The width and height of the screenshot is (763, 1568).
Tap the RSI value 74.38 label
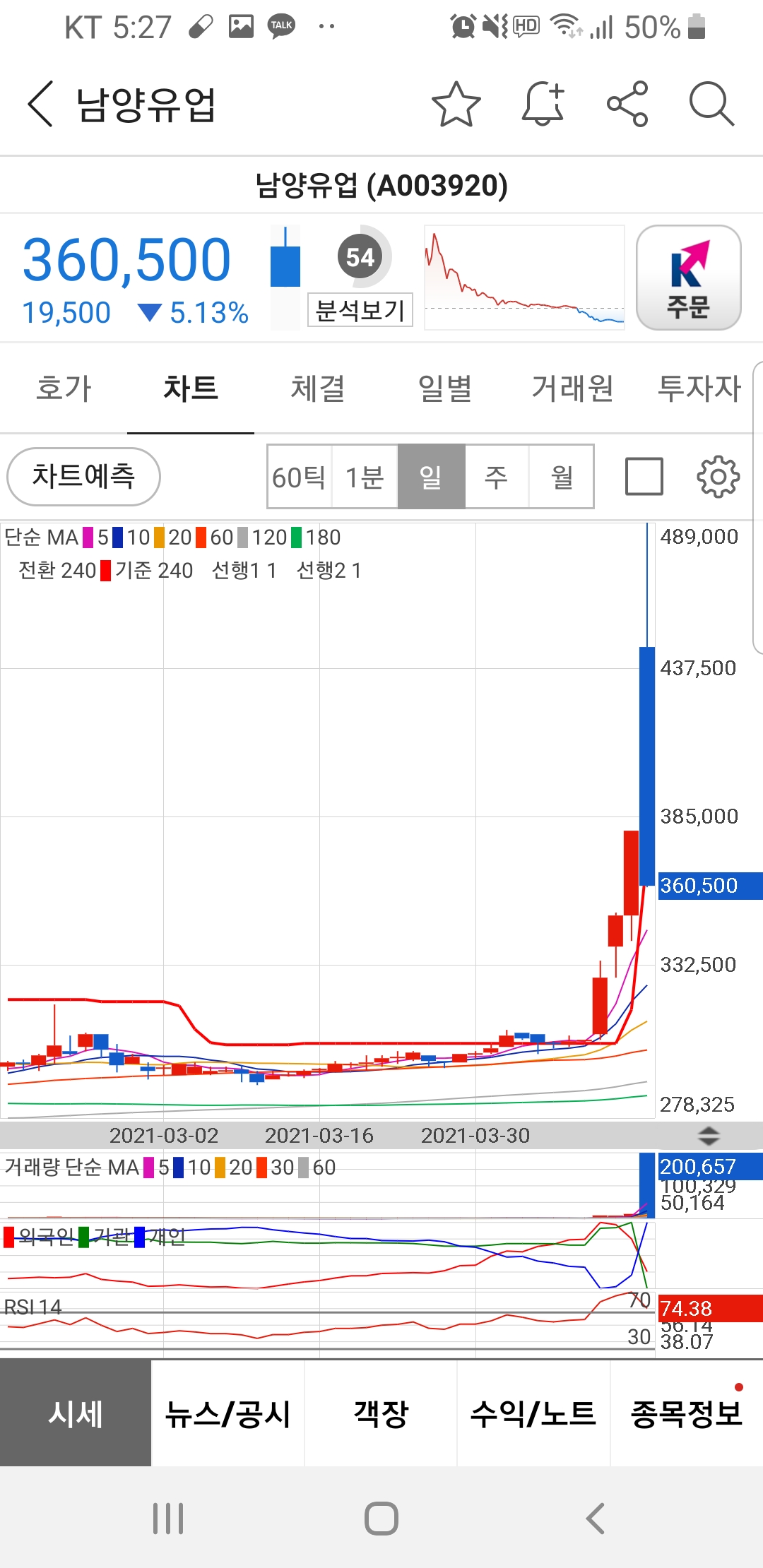[710, 1309]
